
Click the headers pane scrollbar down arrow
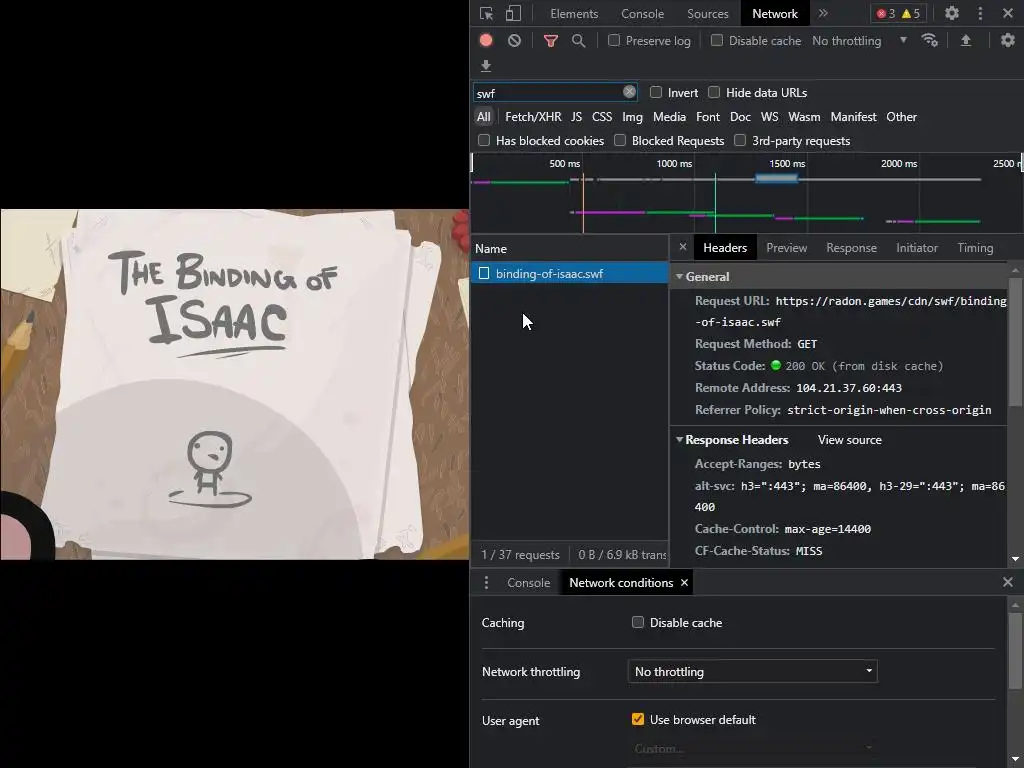[x=1016, y=559]
